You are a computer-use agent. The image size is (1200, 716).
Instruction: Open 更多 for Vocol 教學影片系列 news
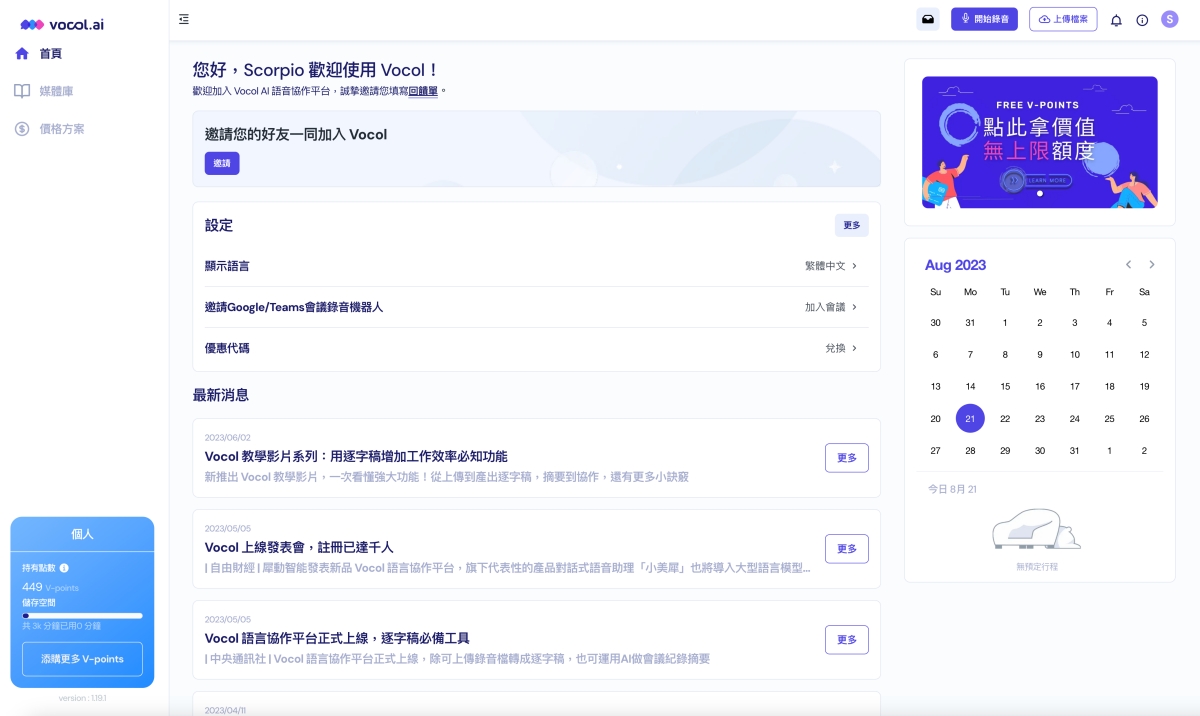click(x=847, y=458)
